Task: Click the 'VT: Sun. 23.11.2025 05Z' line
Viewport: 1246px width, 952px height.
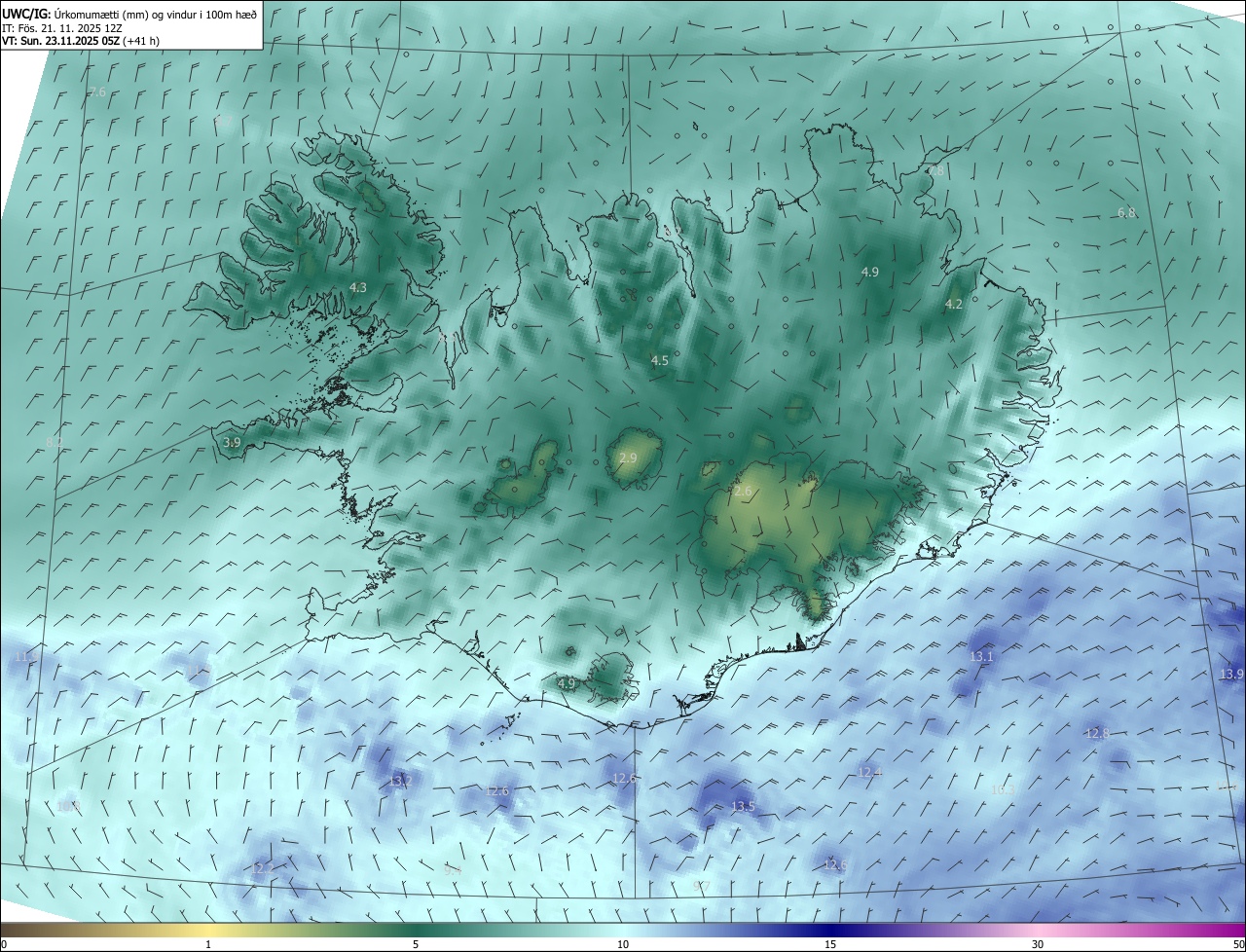Action: pyautogui.click(x=81, y=41)
